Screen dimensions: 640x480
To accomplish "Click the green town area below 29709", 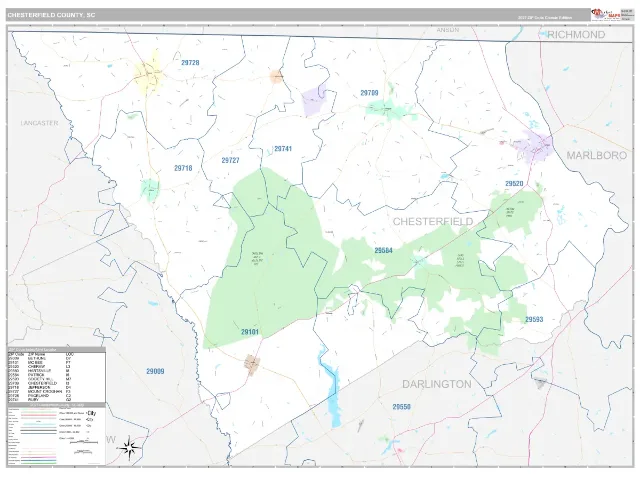I will point(390,109).
